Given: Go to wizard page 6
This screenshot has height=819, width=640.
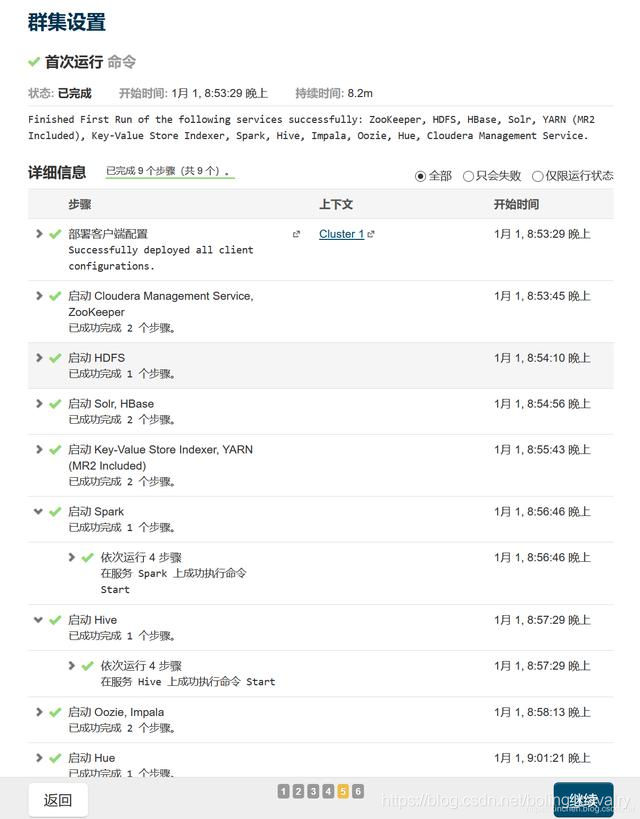Looking at the screenshot, I should click(x=358, y=791).
